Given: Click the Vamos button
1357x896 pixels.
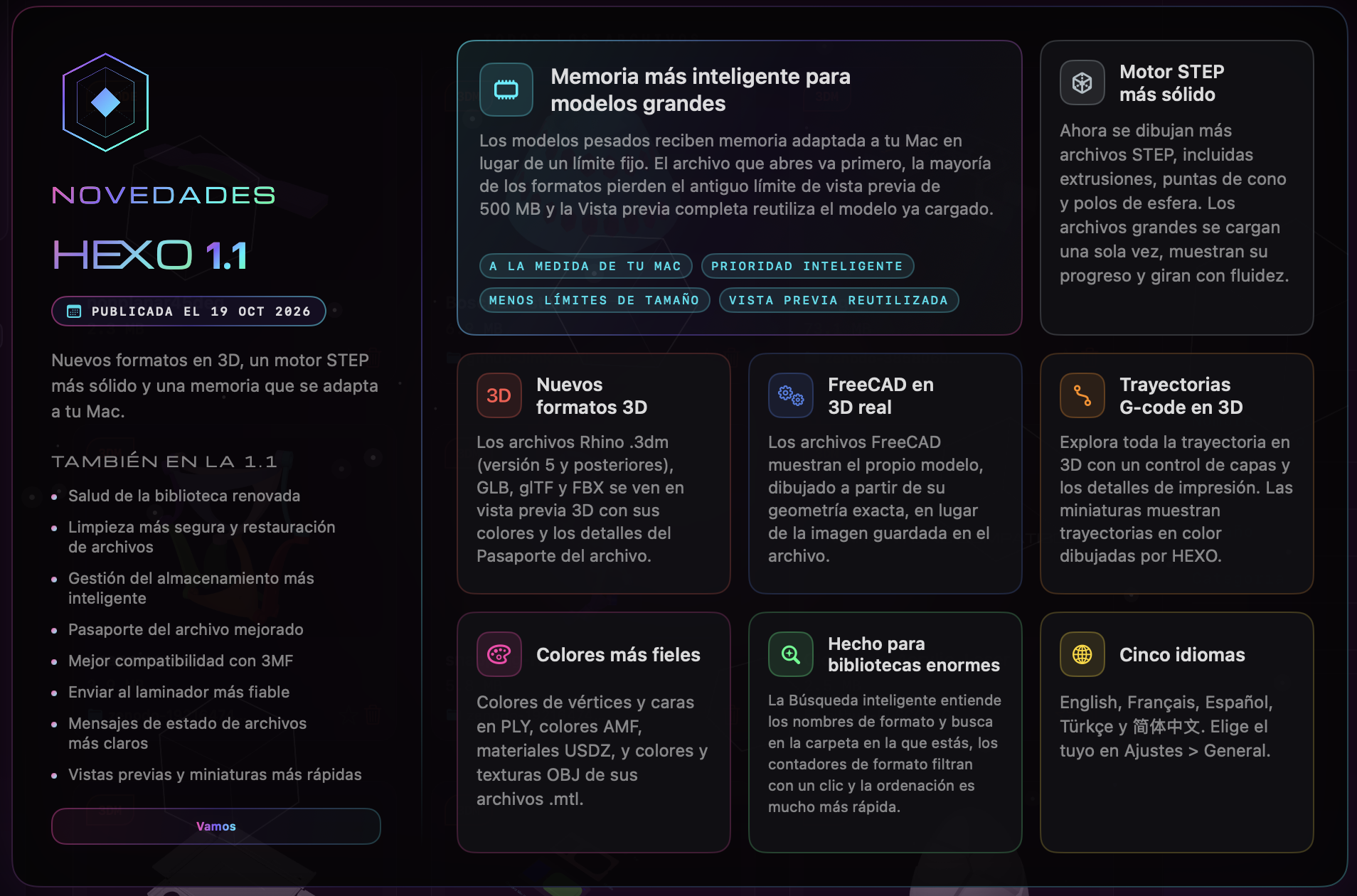Looking at the screenshot, I should pyautogui.click(x=215, y=826).
